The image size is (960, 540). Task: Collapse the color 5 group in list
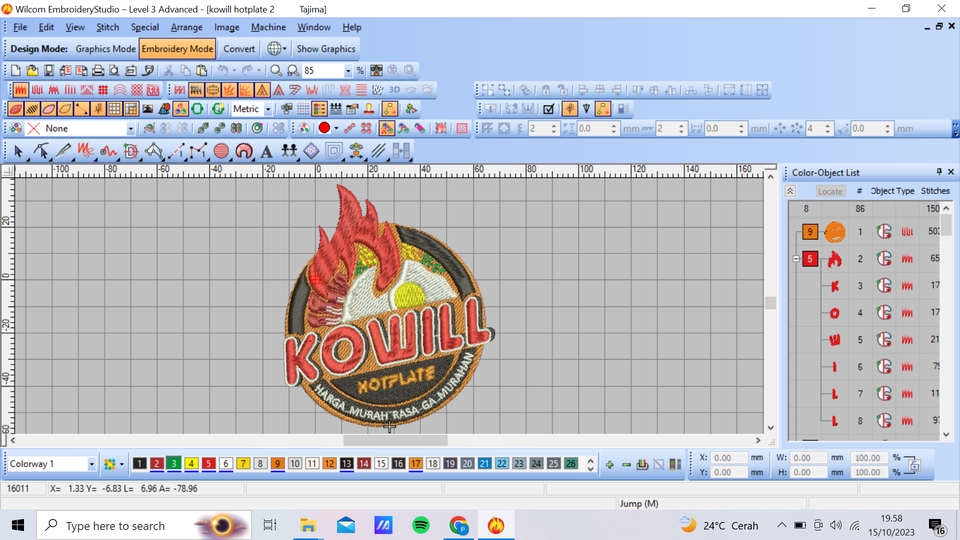click(796, 259)
